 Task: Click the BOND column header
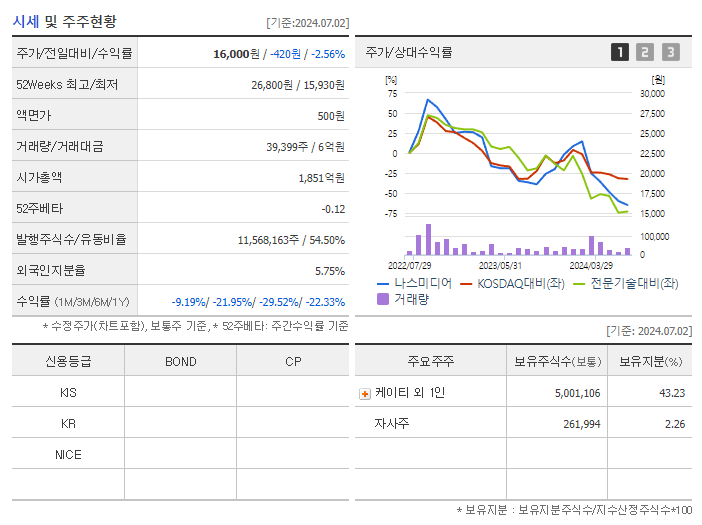(180, 362)
